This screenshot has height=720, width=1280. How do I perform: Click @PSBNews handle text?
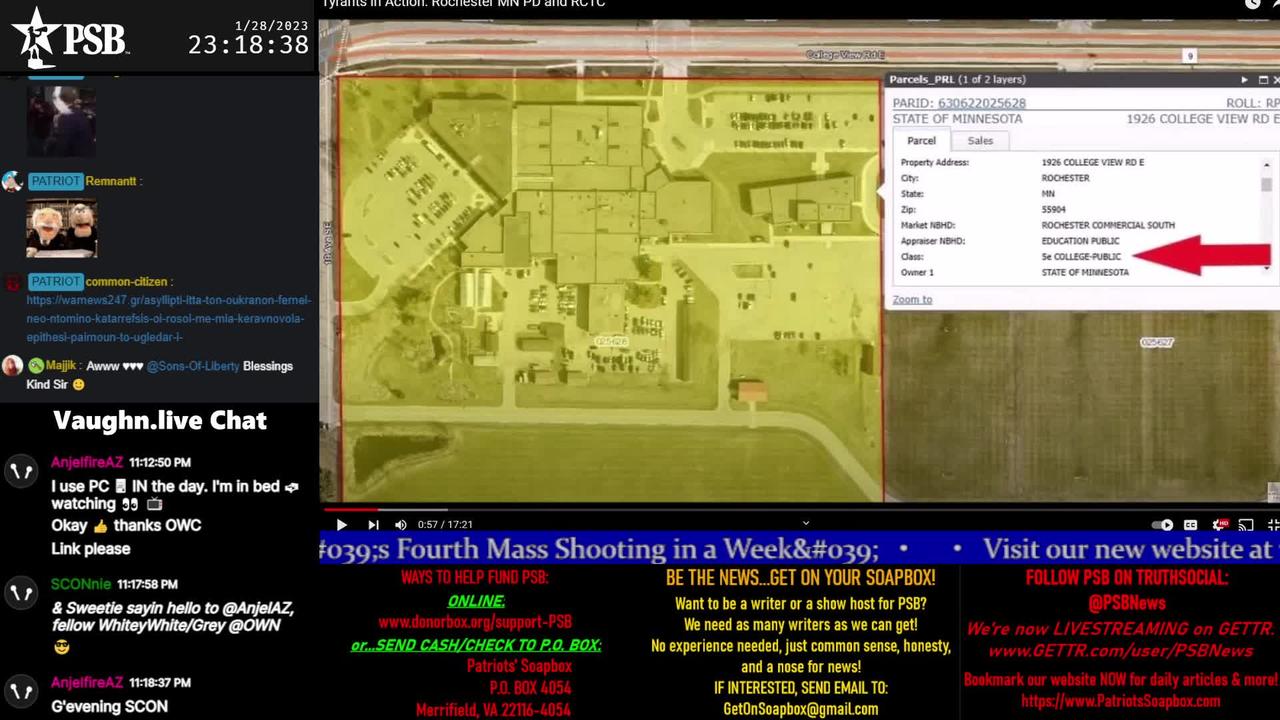1126,602
